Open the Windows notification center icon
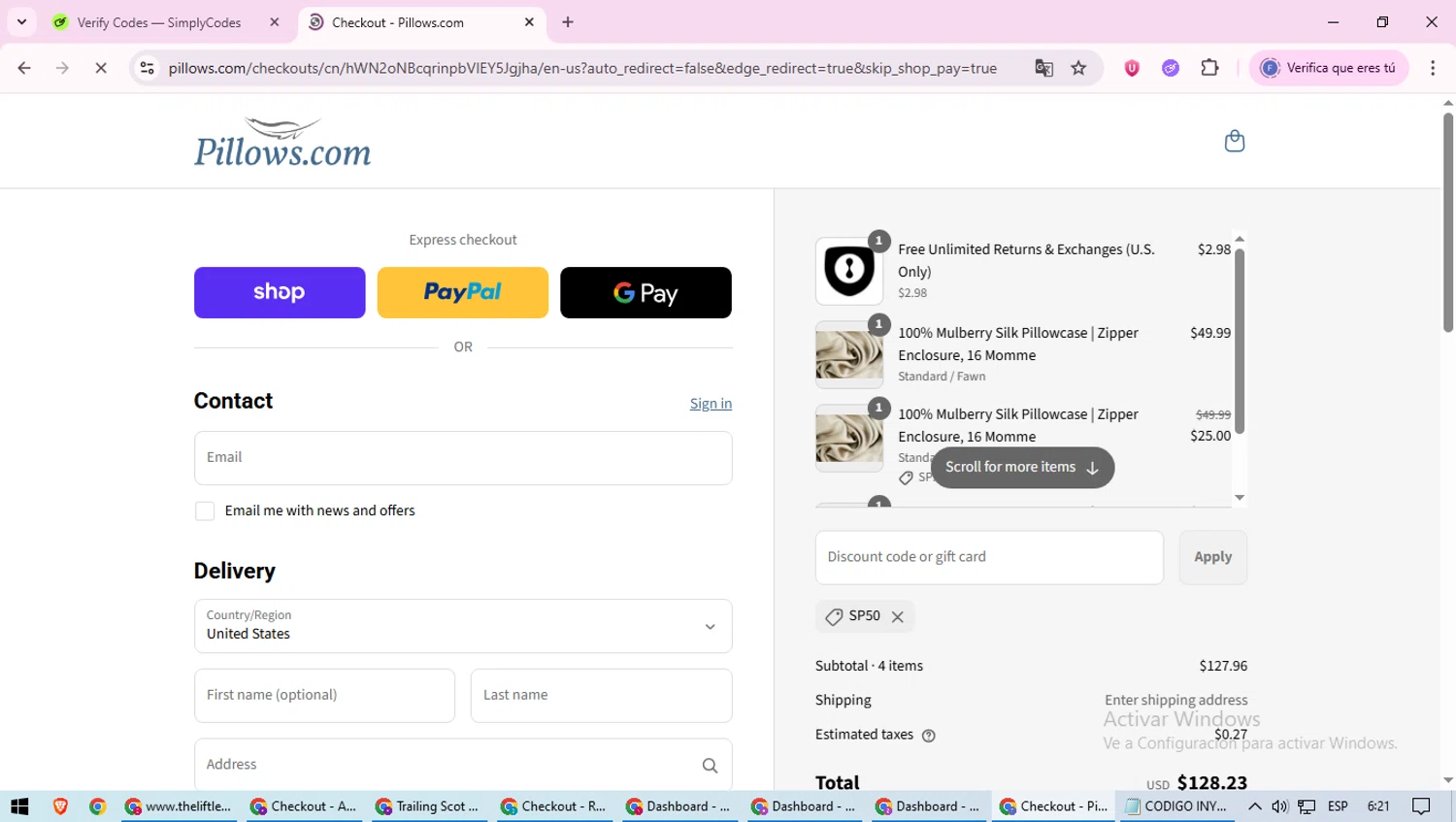The width and height of the screenshot is (1456, 822). pyautogui.click(x=1422, y=806)
